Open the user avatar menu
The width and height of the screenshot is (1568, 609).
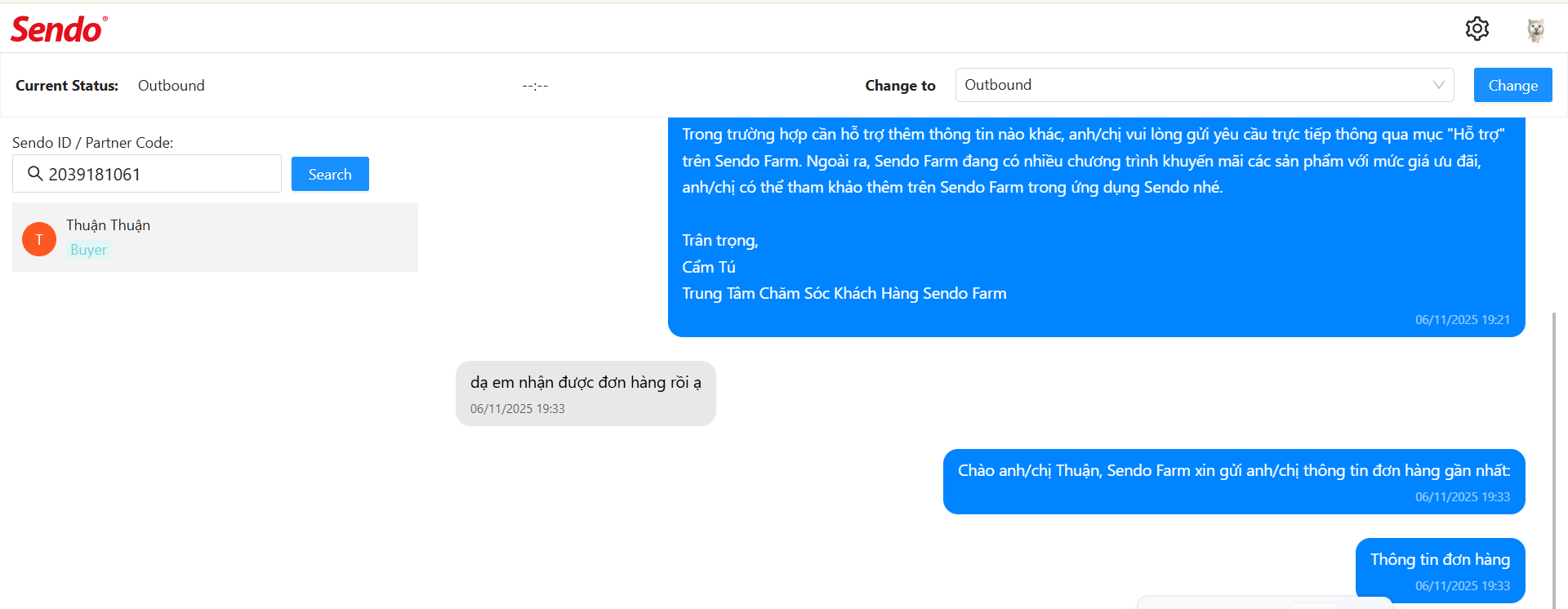pos(1535,29)
